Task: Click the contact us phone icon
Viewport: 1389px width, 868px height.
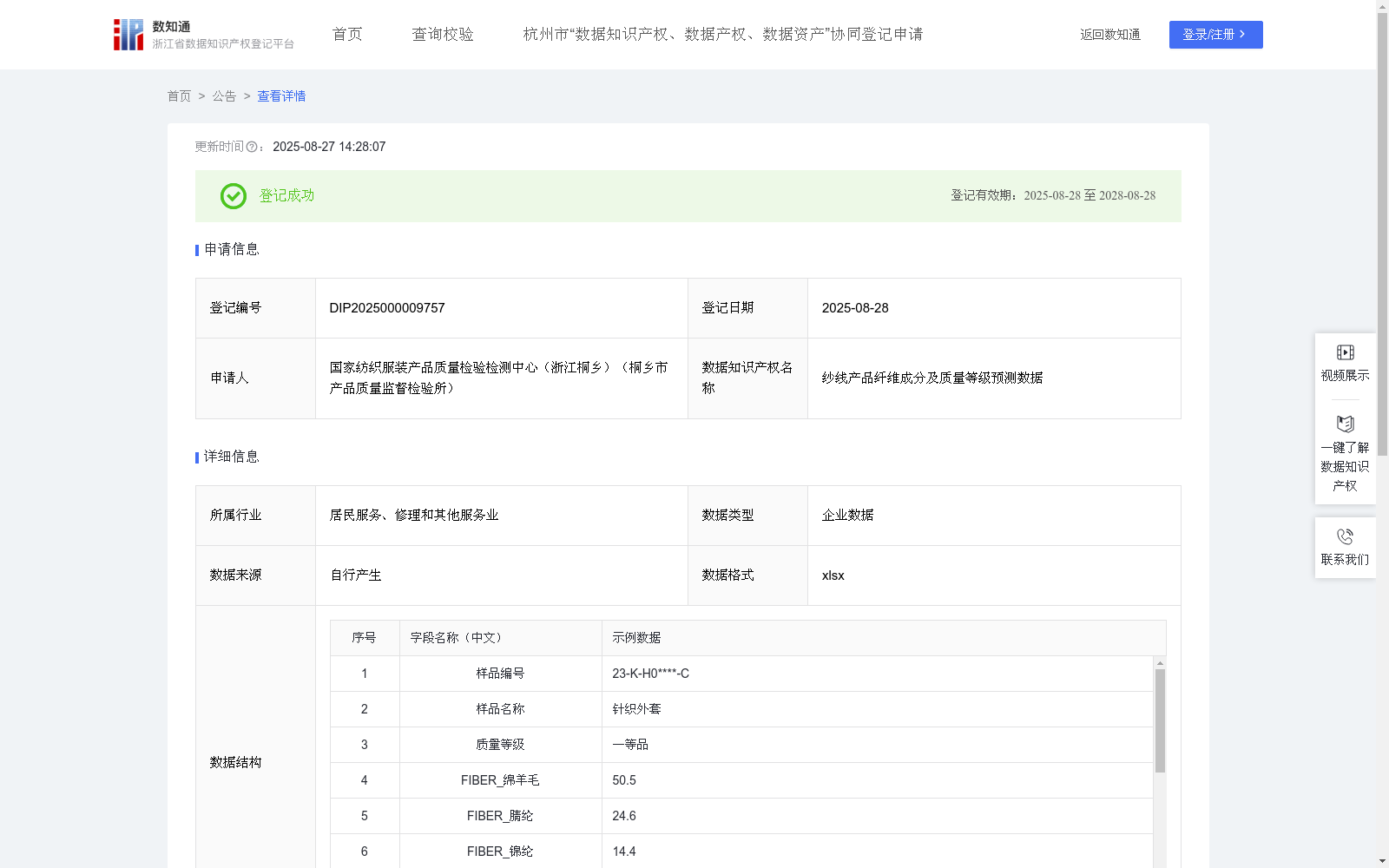Action: click(1345, 536)
